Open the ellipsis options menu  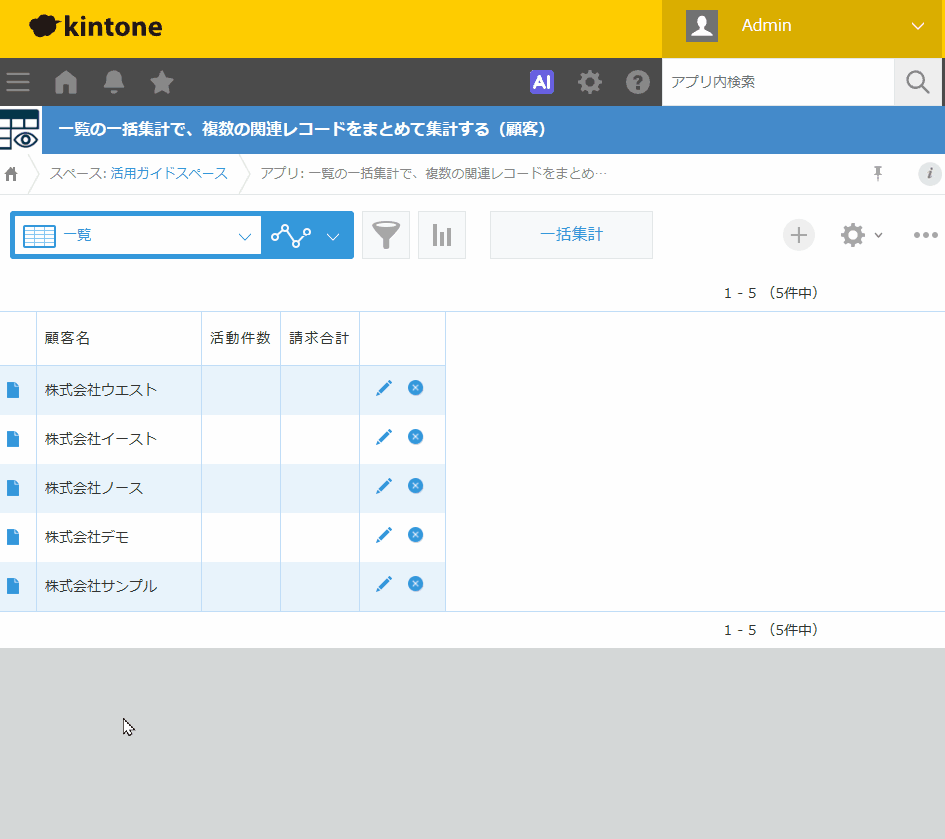pos(925,235)
